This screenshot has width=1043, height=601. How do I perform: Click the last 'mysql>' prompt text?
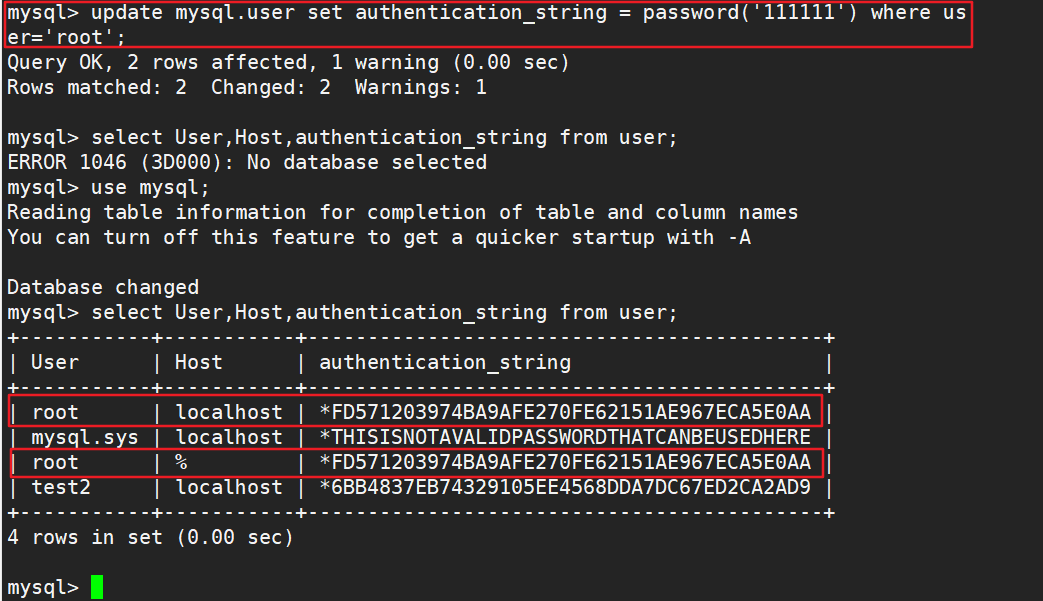click(42, 587)
